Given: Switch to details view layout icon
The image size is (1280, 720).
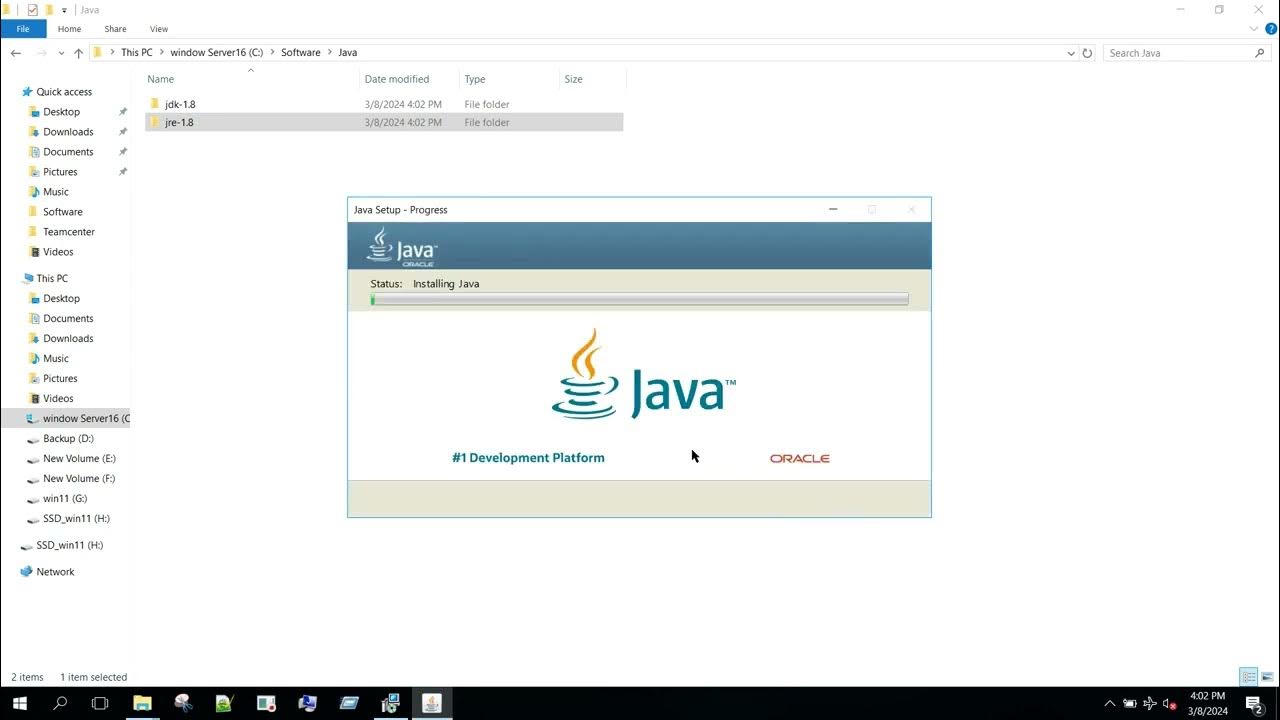Looking at the screenshot, I should click(x=1249, y=677).
